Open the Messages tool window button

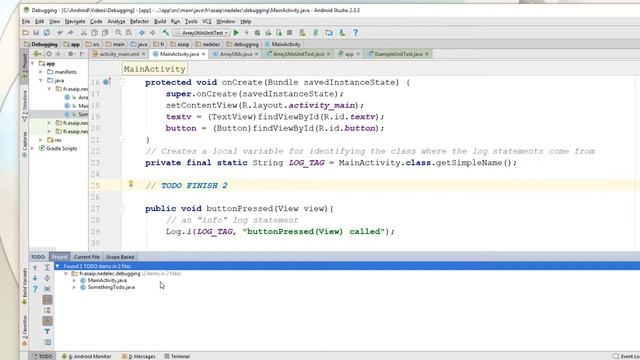coord(138,356)
